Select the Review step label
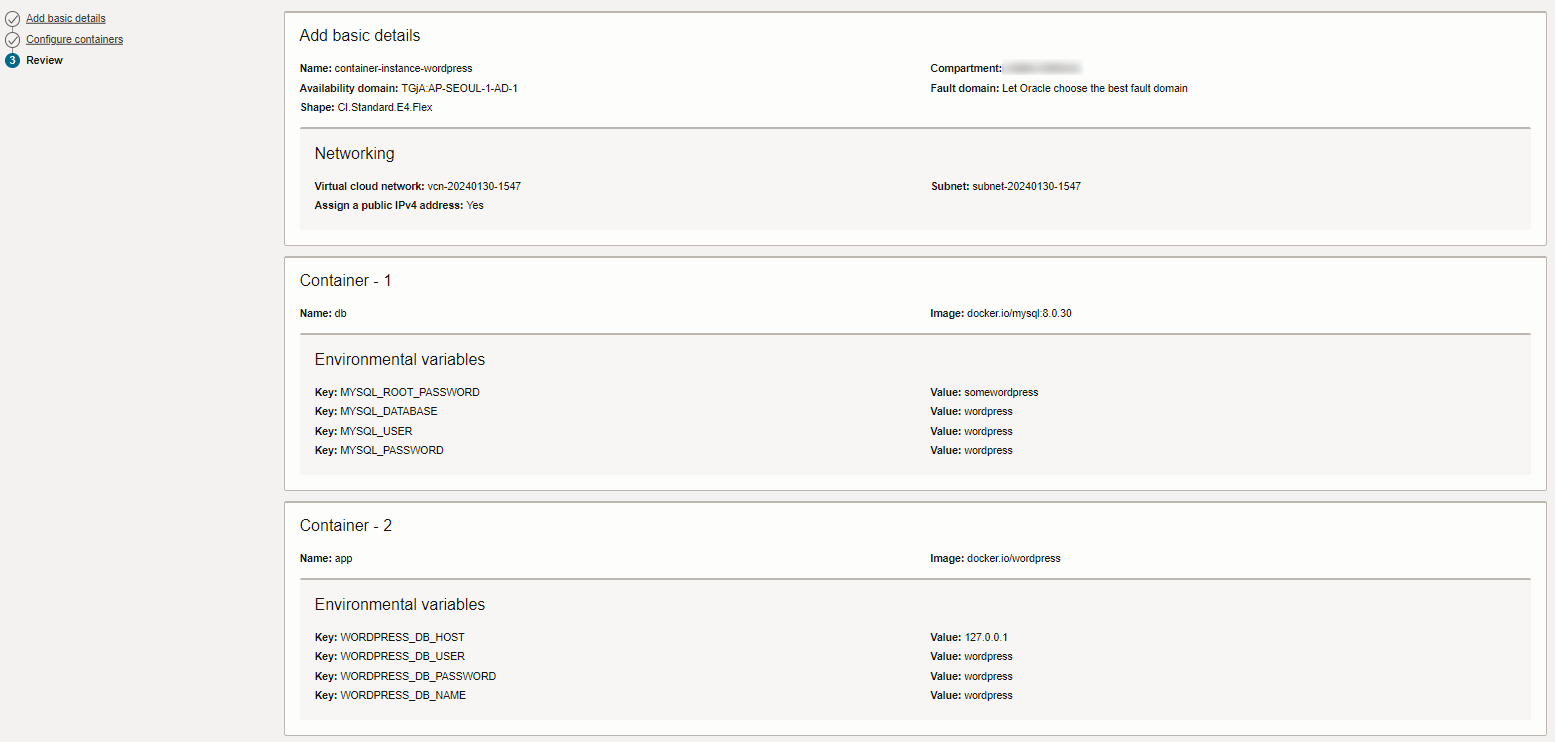Screen dimensions: 1555x742 pos(44,61)
